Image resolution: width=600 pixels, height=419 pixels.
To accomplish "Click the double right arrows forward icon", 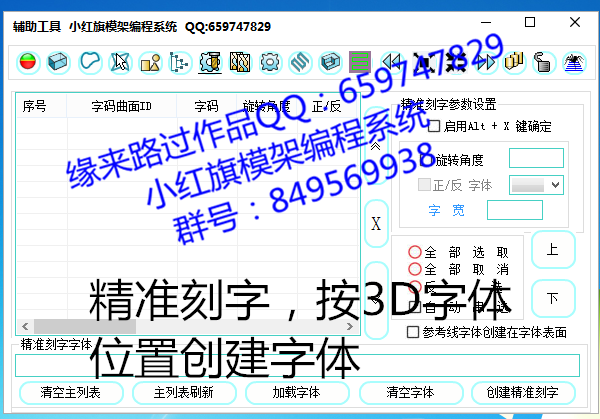I will tap(485, 62).
